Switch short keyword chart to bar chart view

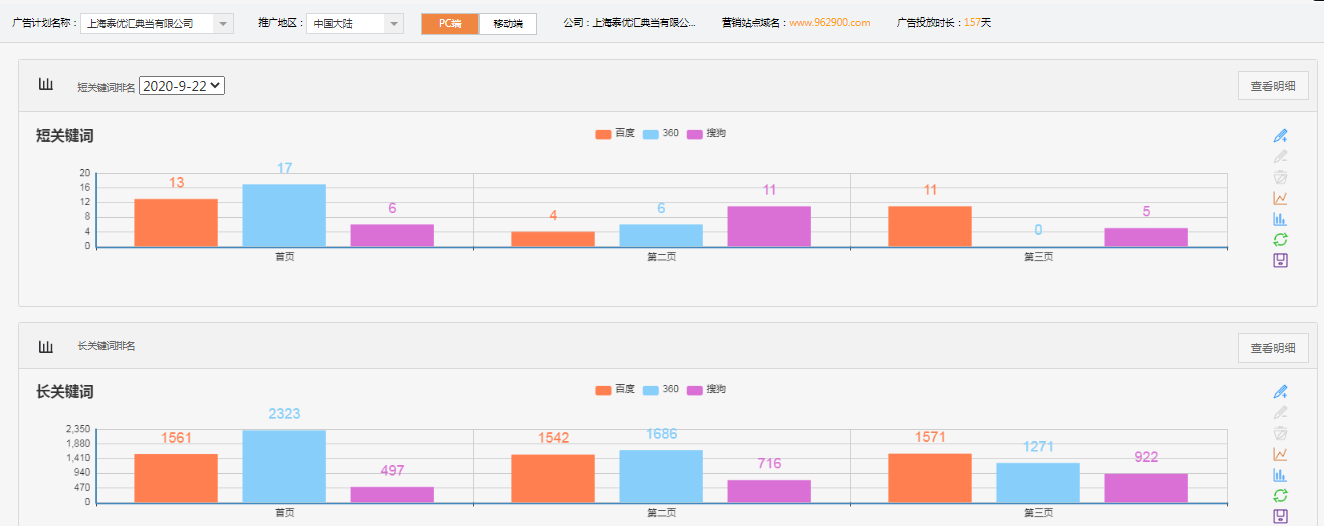click(x=1280, y=219)
